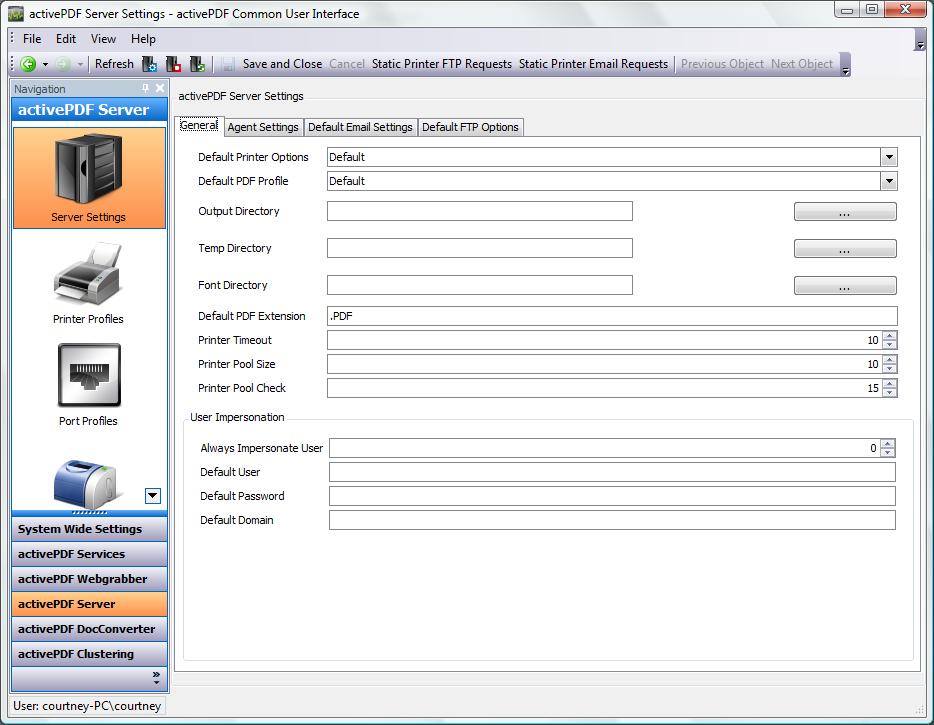Select the activePDF Server section
The image size is (934, 725).
tap(89, 604)
